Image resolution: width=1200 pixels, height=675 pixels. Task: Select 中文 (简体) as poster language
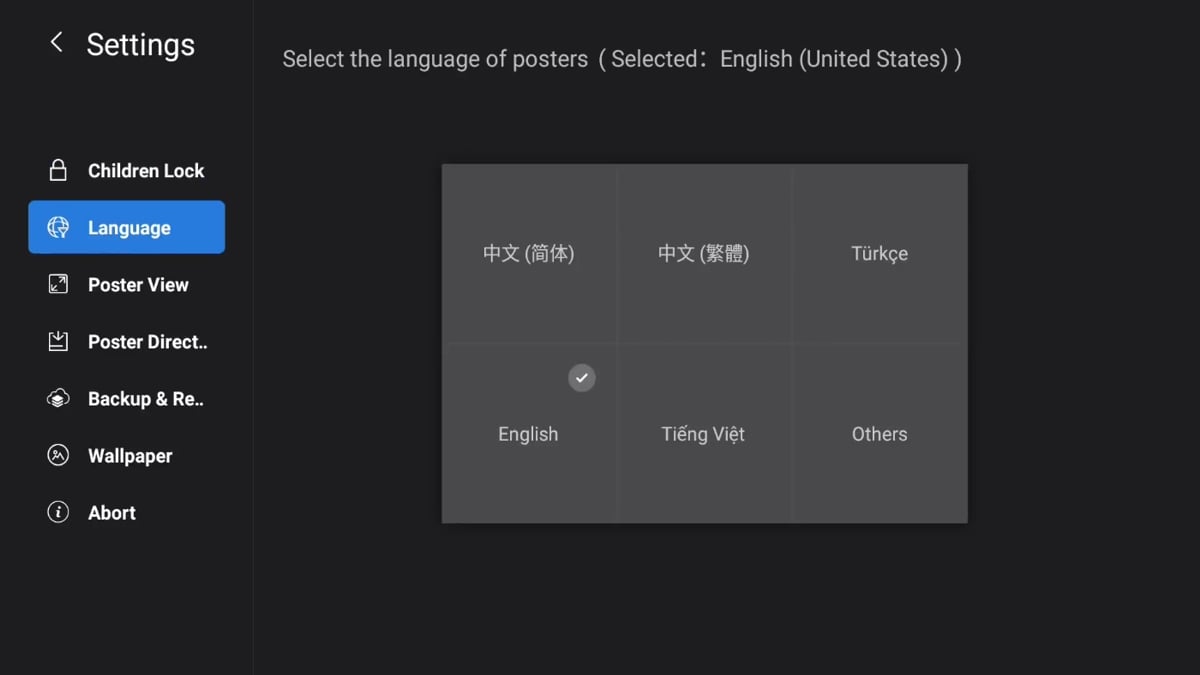[528, 254]
